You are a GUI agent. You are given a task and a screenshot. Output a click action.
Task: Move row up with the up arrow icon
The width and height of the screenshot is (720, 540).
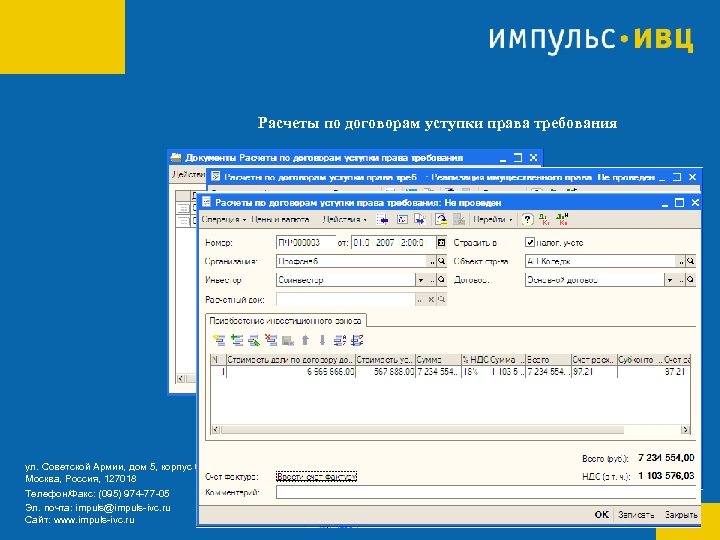[305, 340]
